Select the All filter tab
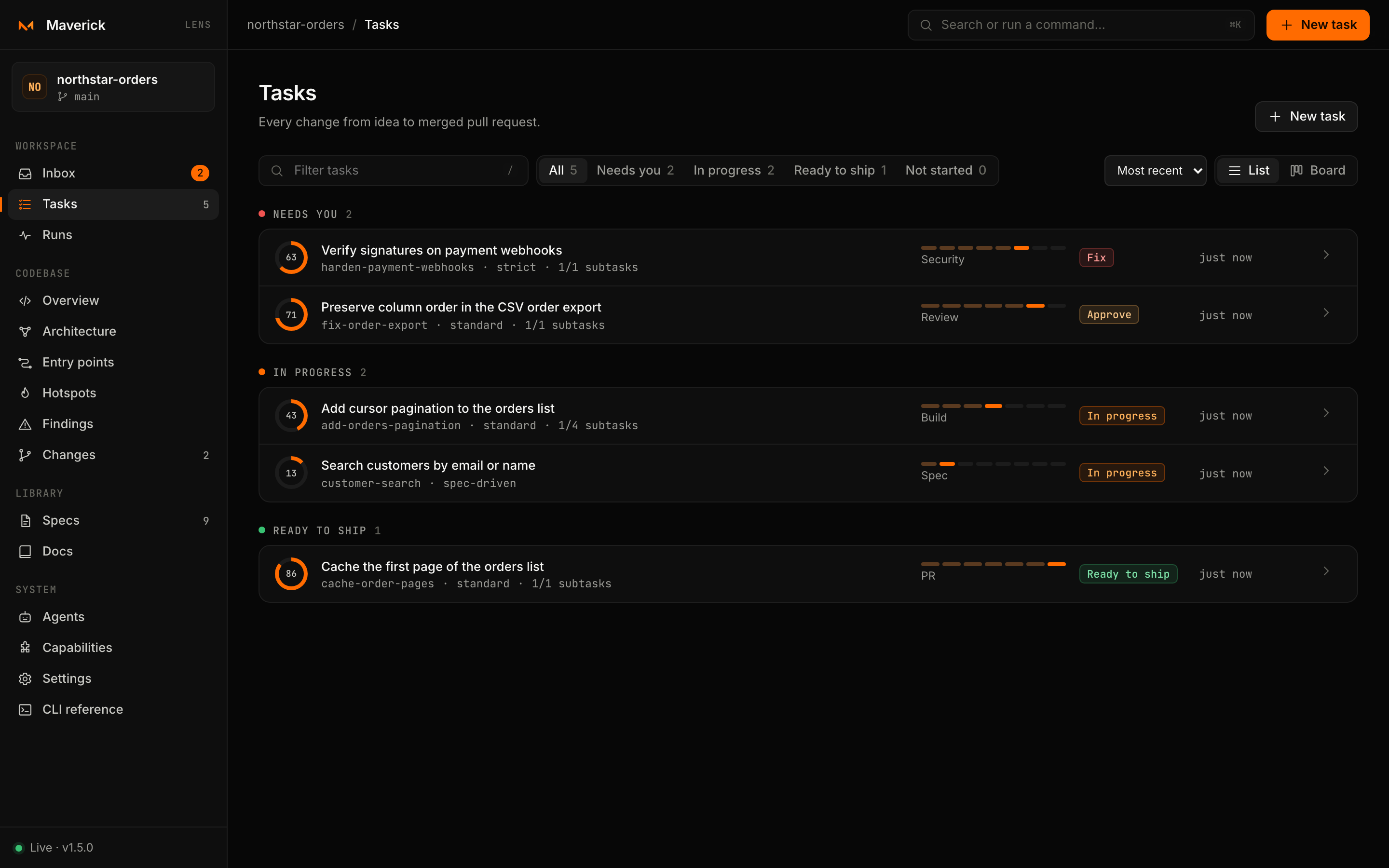This screenshot has width=1389, height=868. coord(562,171)
